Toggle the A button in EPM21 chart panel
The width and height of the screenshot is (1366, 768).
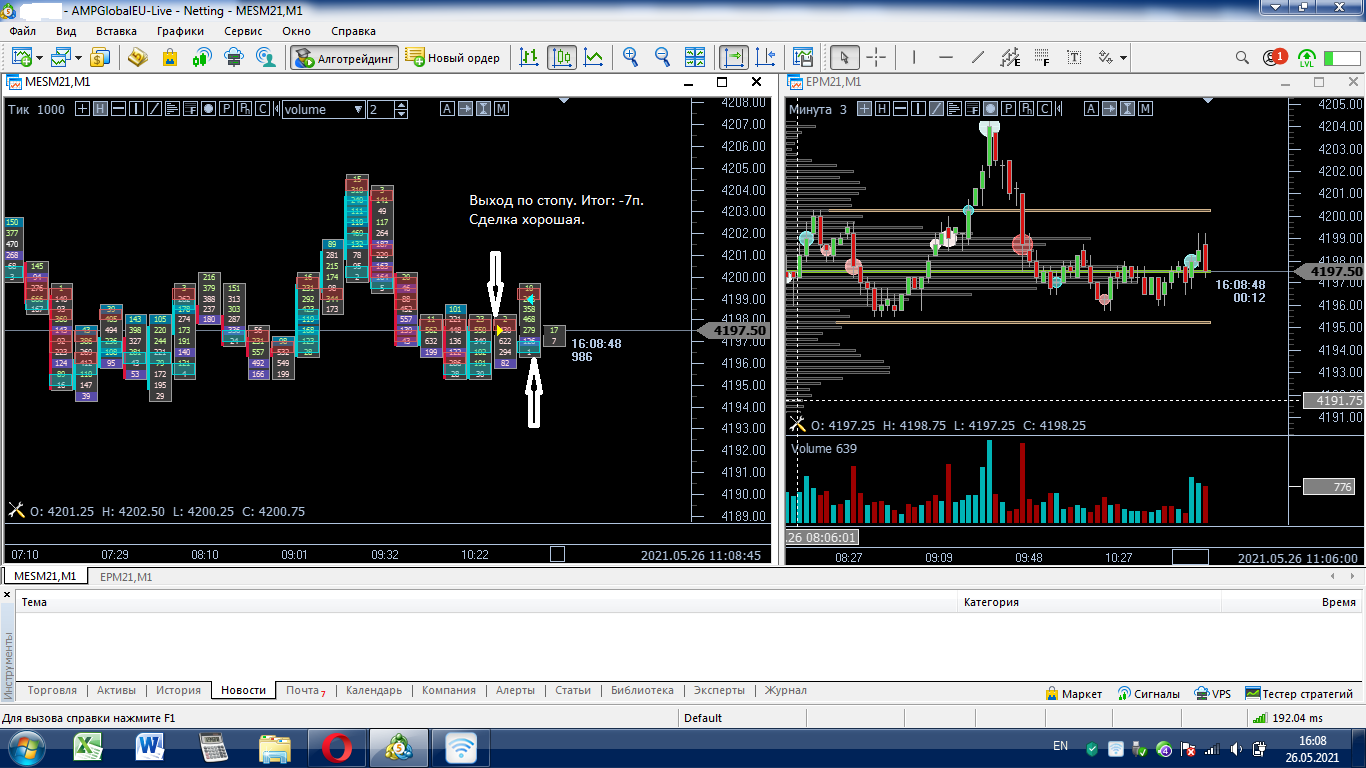point(1091,109)
